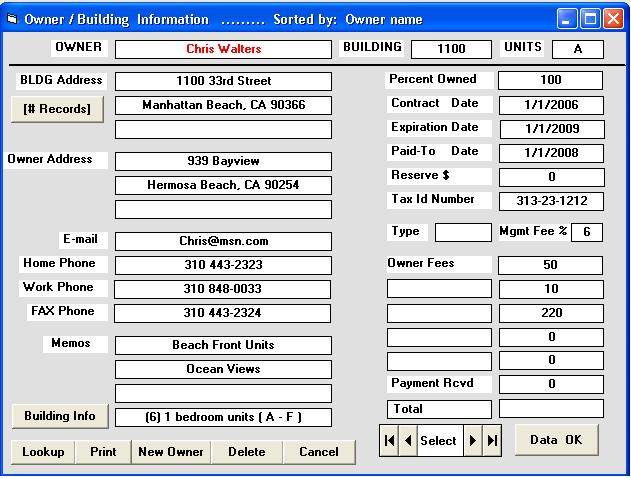Screen dimensions: 631x478
Task: Go to previous record arrow
Action: click(407, 441)
